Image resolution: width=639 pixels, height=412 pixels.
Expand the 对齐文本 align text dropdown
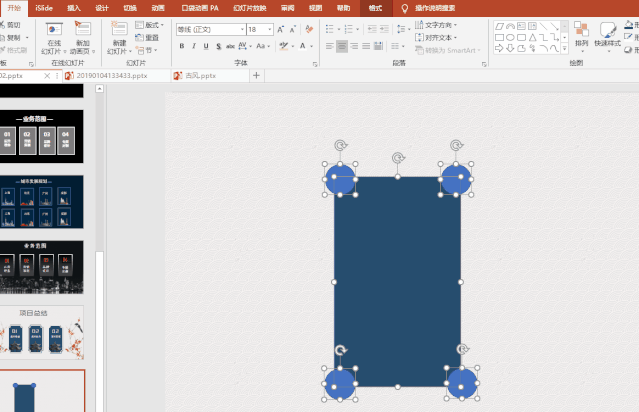click(436, 37)
